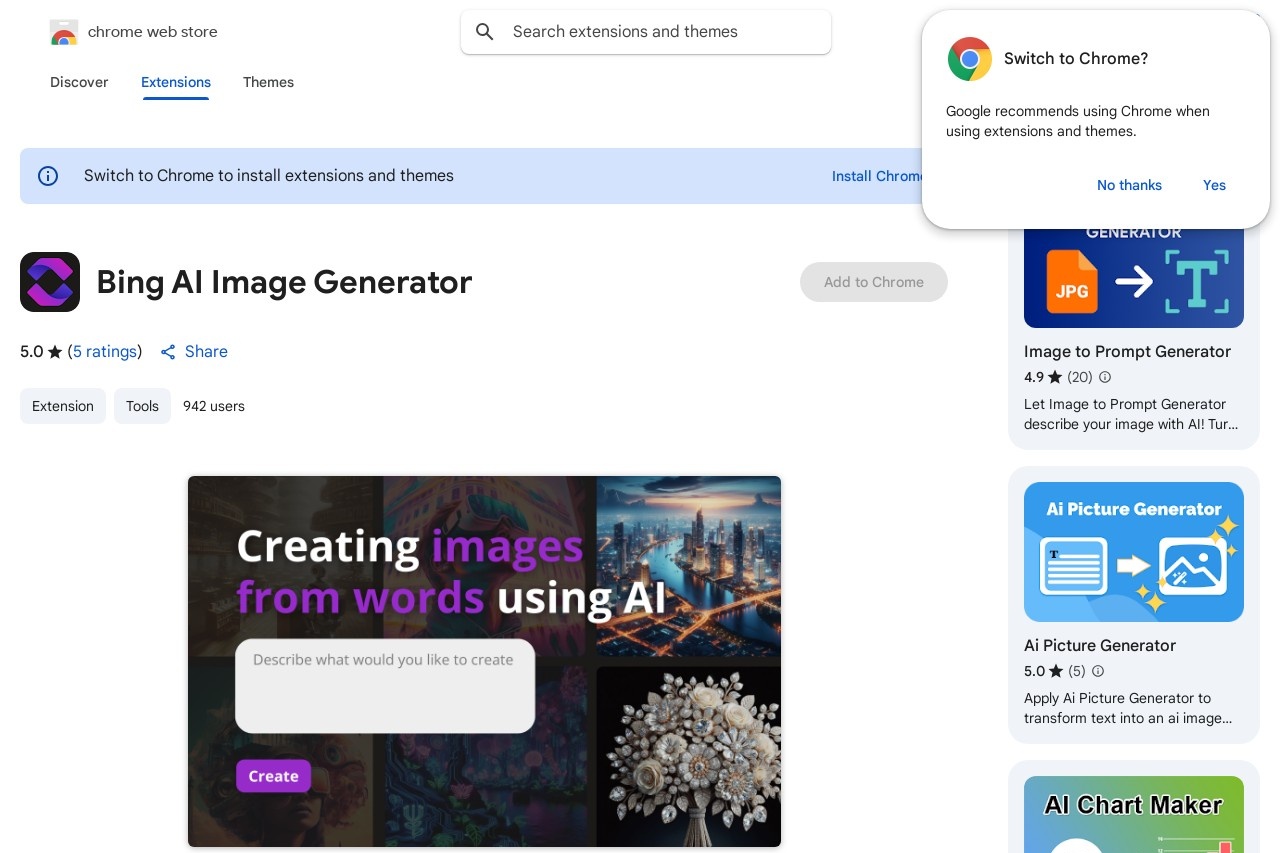The height and width of the screenshot is (853, 1280).
Task: Click the extension preview screenshot image
Action: tap(484, 662)
